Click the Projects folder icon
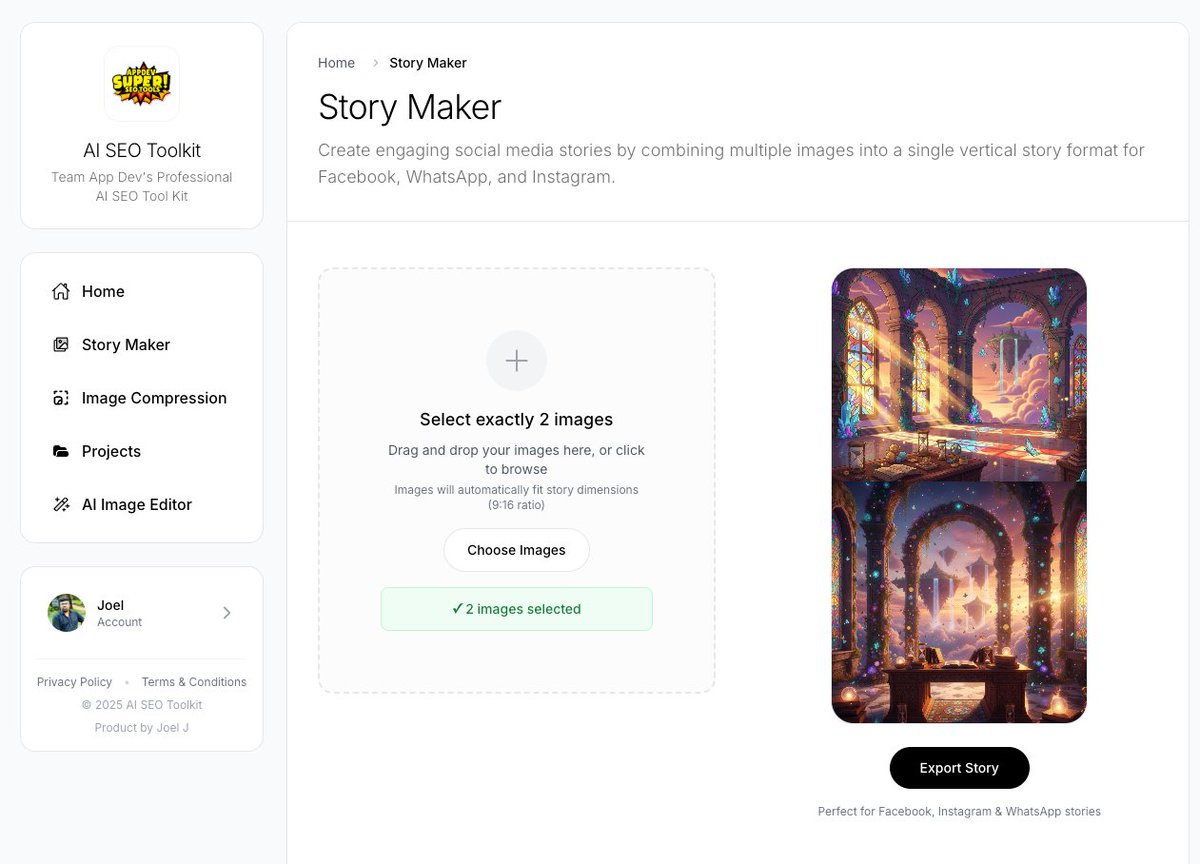This screenshot has width=1200, height=864. [60, 451]
